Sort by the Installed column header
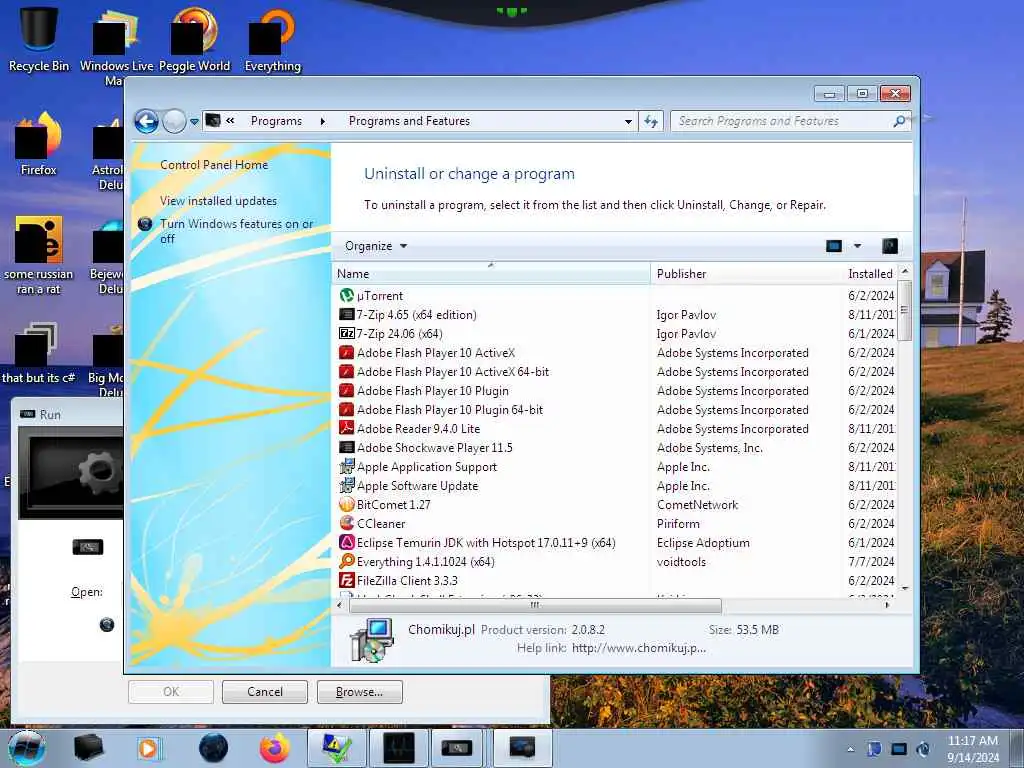Viewport: 1024px width, 768px height. pyautogui.click(x=870, y=274)
